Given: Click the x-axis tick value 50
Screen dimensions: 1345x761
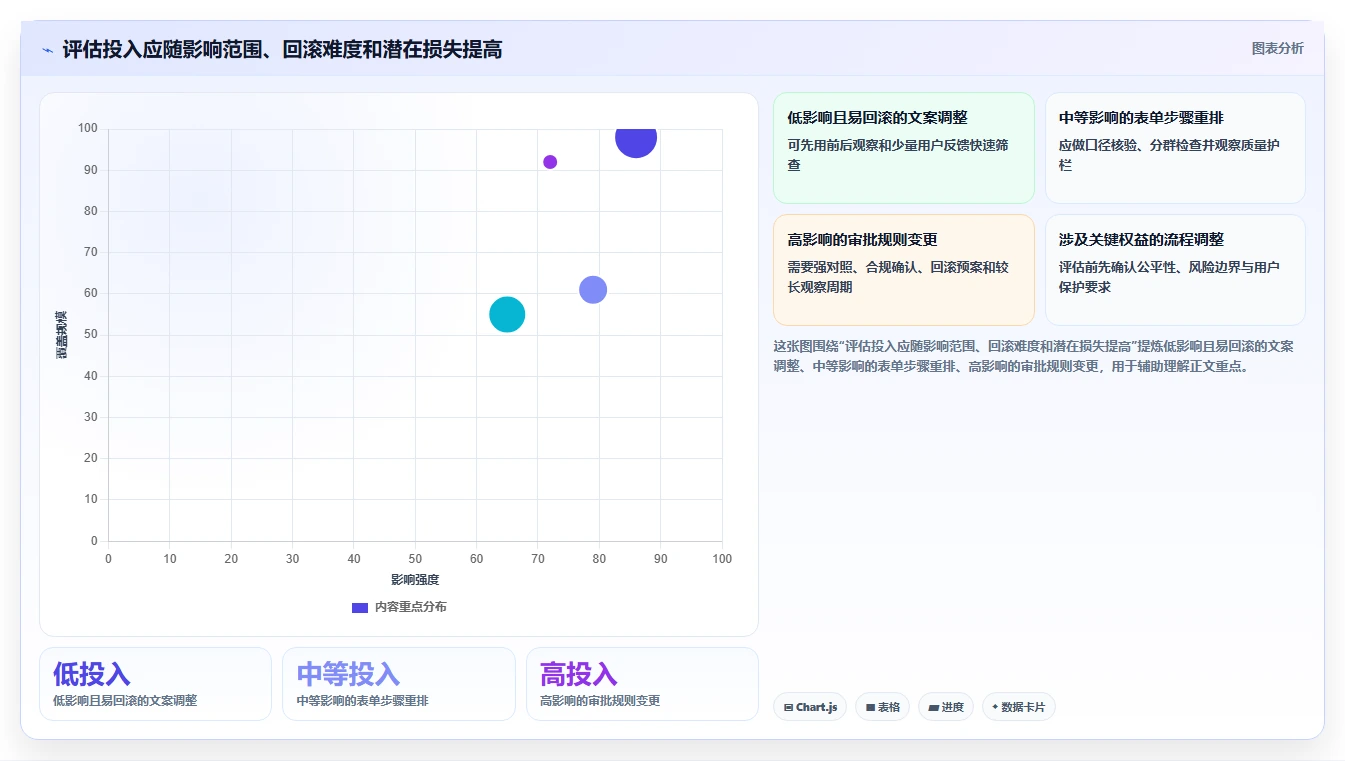Looking at the screenshot, I should tap(415, 559).
